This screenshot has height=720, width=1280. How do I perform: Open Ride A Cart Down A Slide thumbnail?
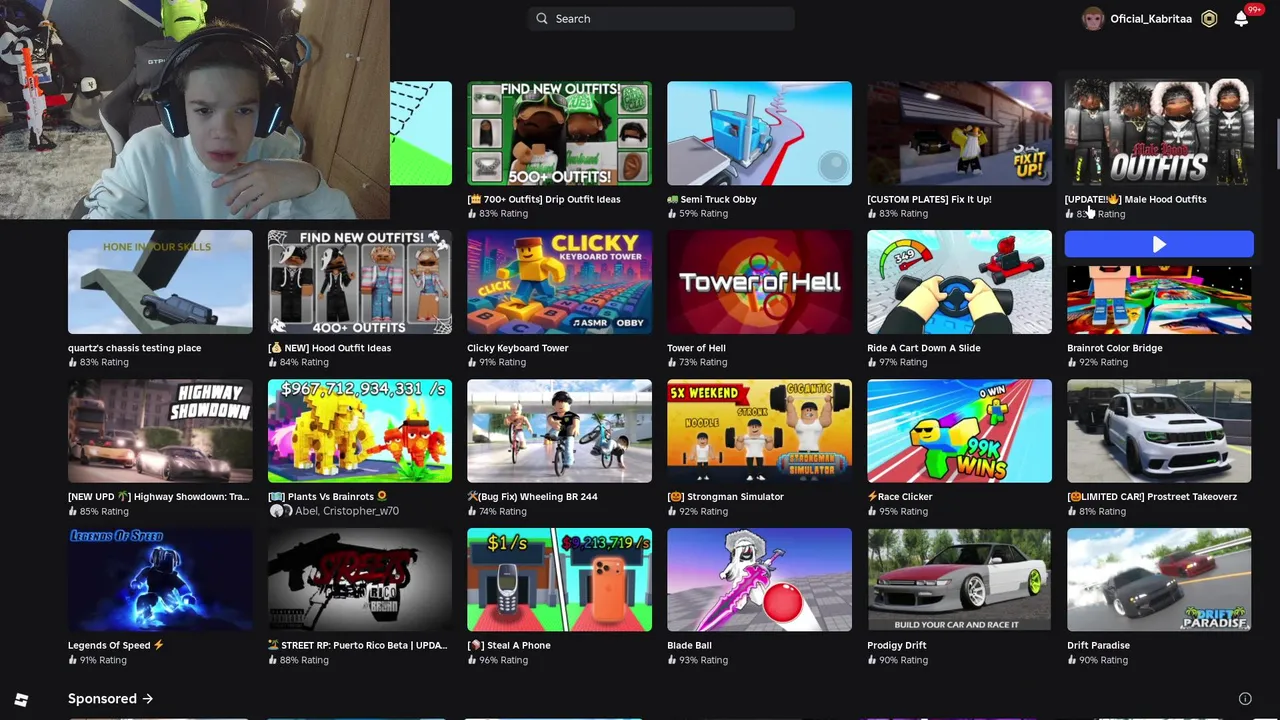point(959,282)
